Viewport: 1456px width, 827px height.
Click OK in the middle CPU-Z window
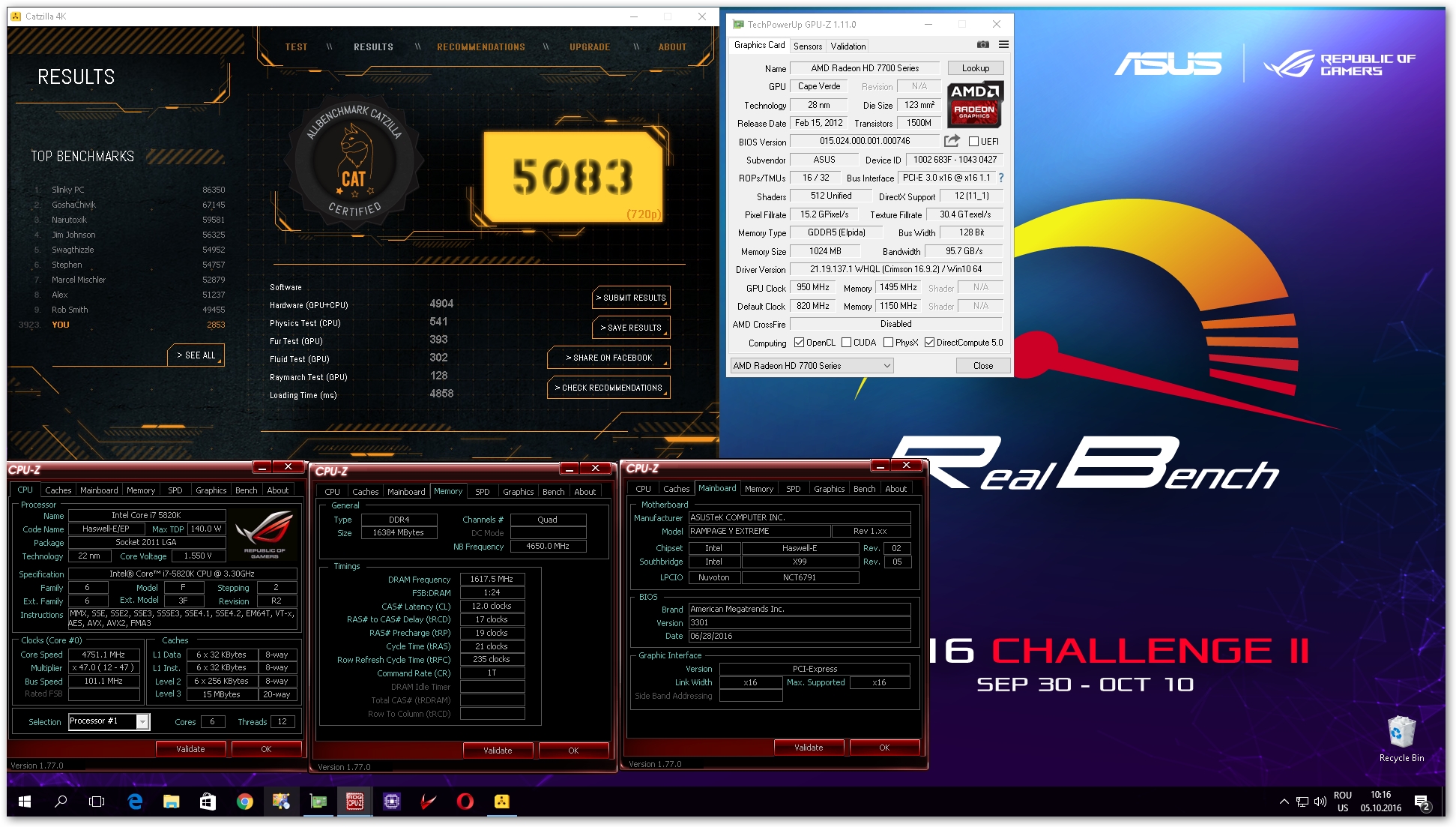(x=573, y=751)
